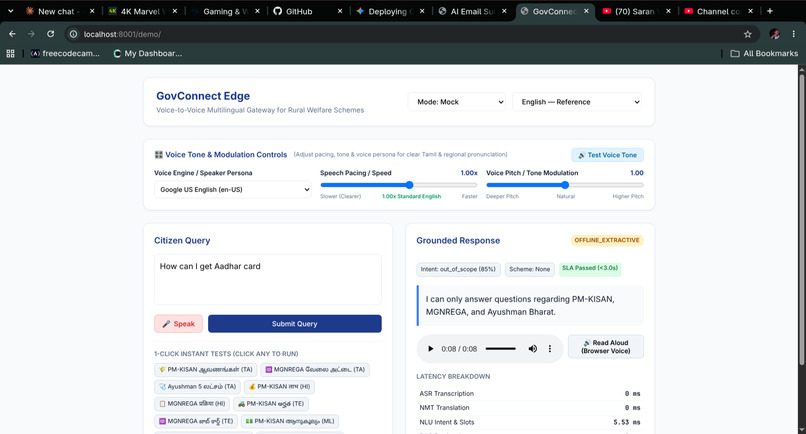Image resolution: width=806 pixels, height=434 pixels.
Task: Open the All Bookmarks folder
Action: point(764,53)
